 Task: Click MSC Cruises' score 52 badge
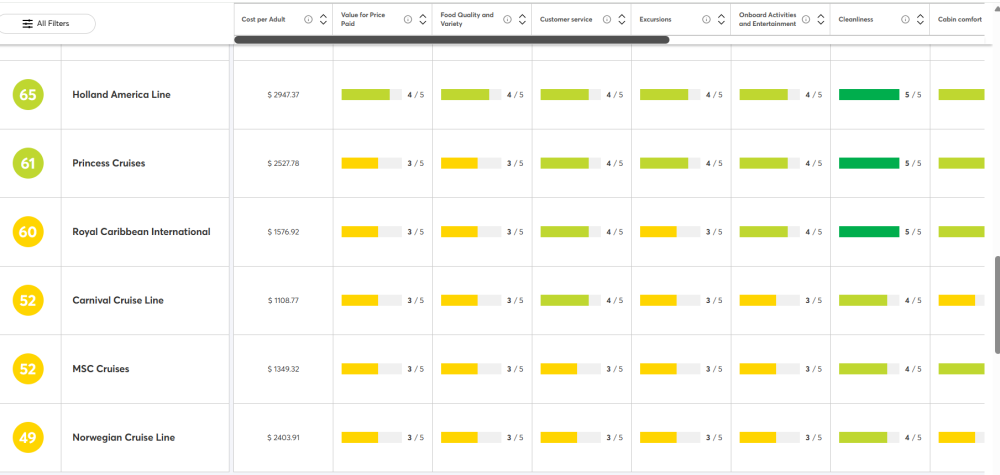click(28, 369)
